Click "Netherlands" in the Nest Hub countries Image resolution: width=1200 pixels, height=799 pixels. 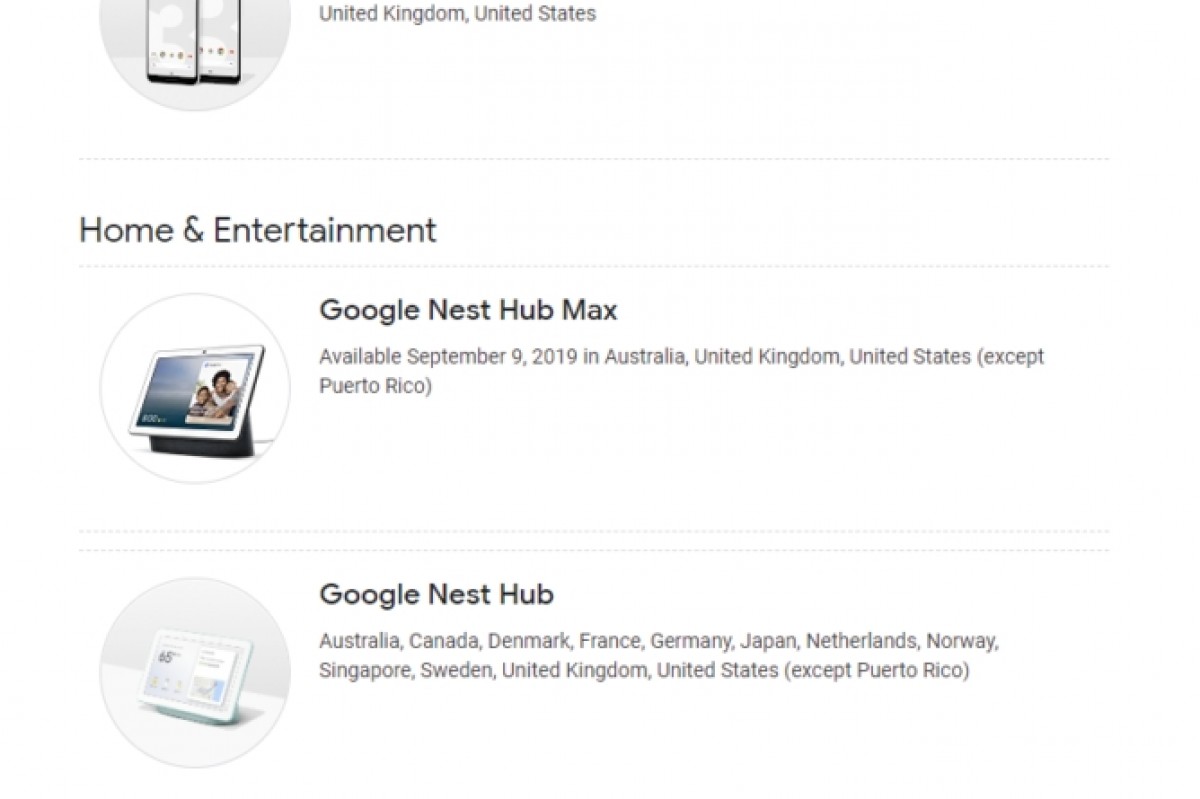tap(861, 640)
